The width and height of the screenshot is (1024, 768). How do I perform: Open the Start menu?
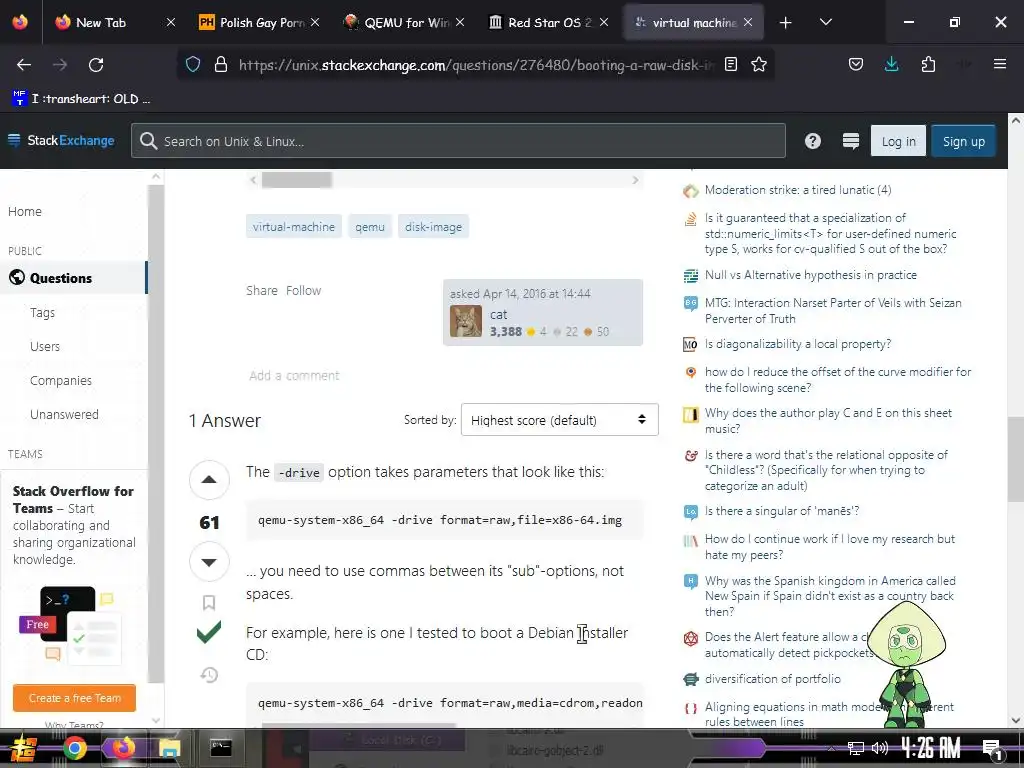(x=24, y=748)
